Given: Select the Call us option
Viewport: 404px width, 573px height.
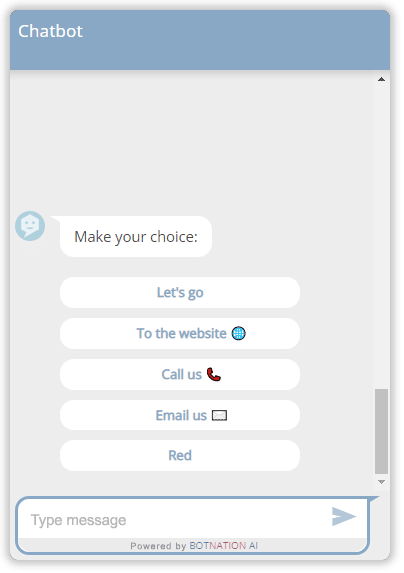Looking at the screenshot, I should tap(180, 374).
